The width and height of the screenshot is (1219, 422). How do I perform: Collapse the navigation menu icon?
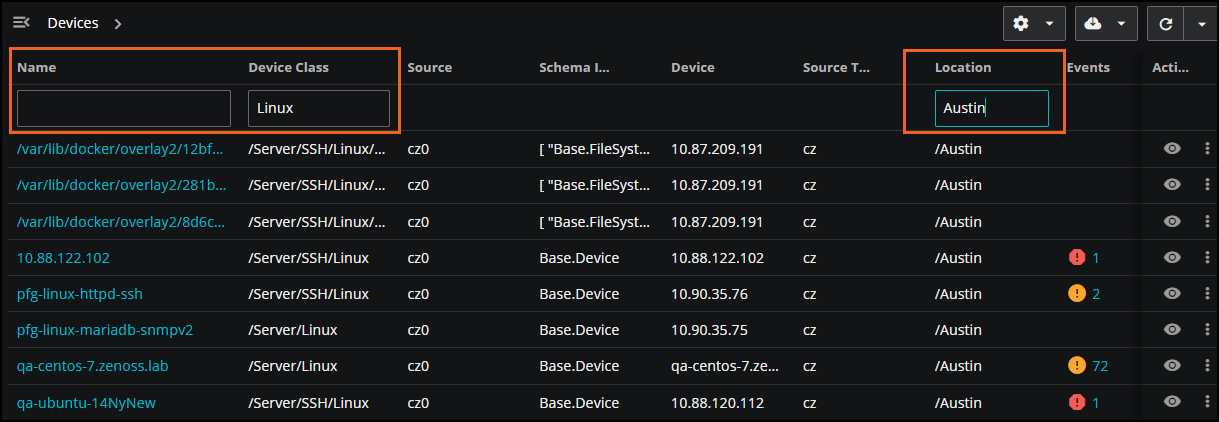click(21, 22)
